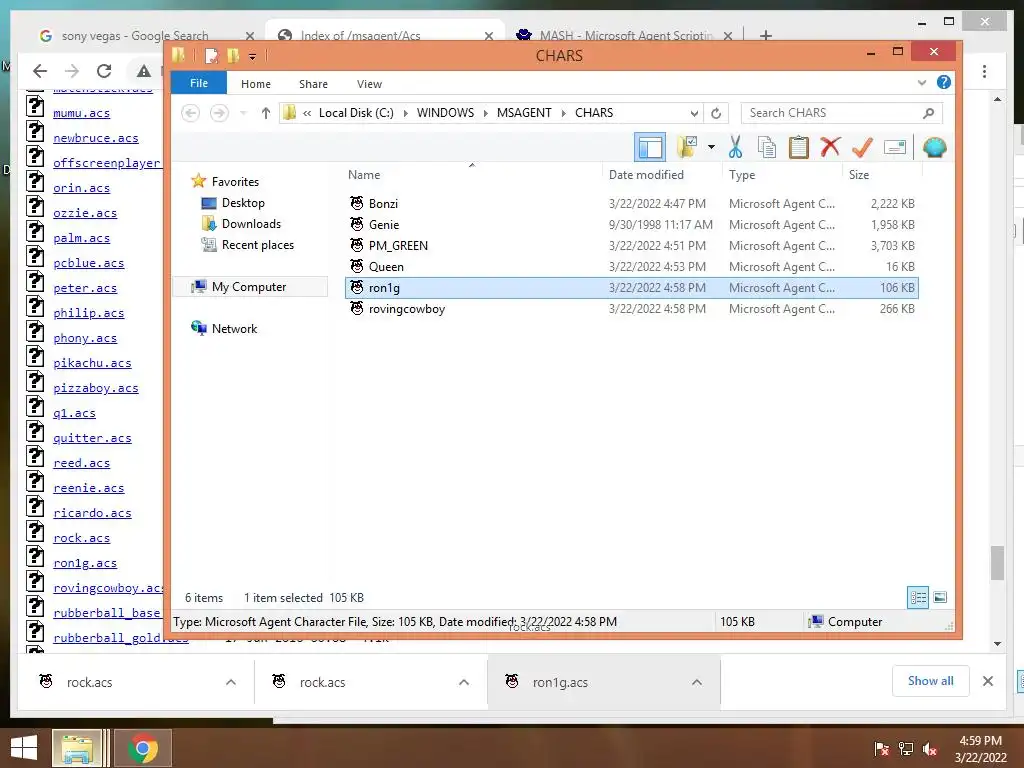Select Network in navigation pane
Image resolution: width=1024 pixels, height=768 pixels.
[234, 328]
